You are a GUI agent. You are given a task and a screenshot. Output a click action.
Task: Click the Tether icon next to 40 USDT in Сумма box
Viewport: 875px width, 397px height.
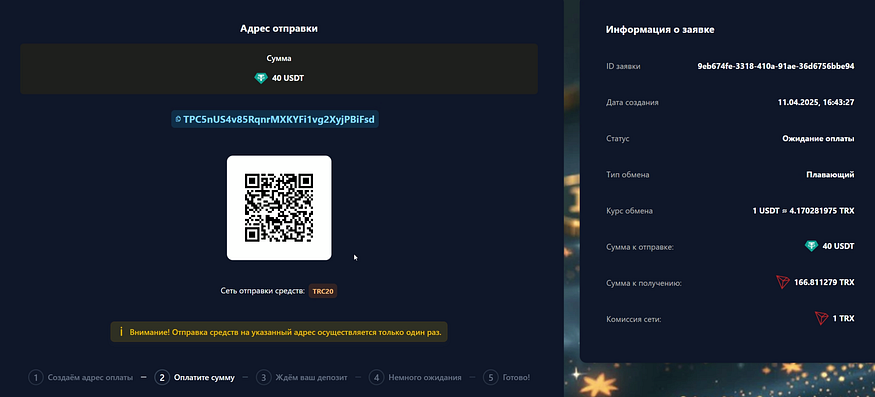tap(261, 78)
